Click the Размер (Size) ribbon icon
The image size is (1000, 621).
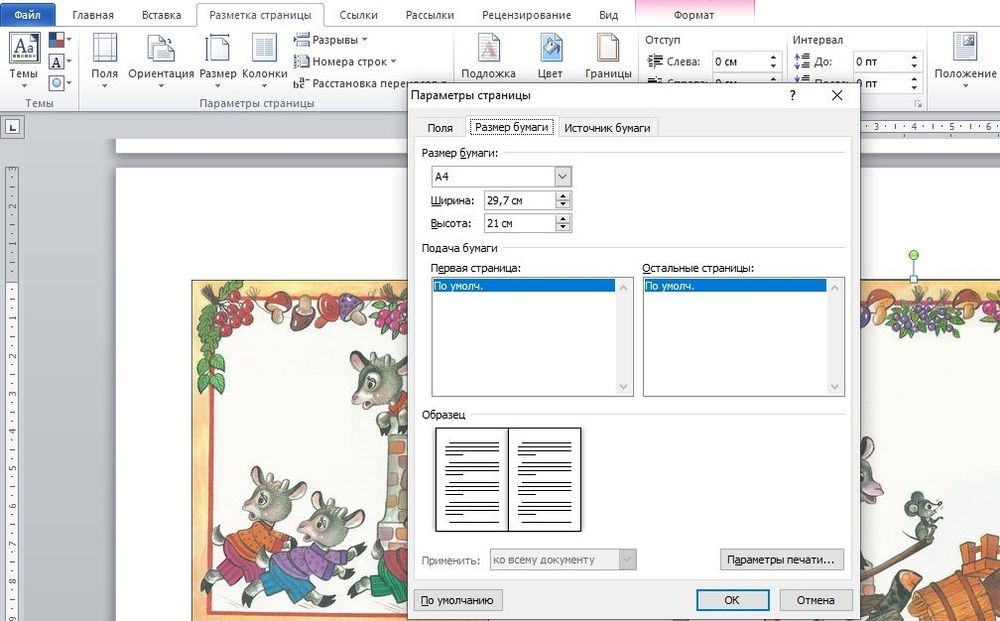(217, 50)
